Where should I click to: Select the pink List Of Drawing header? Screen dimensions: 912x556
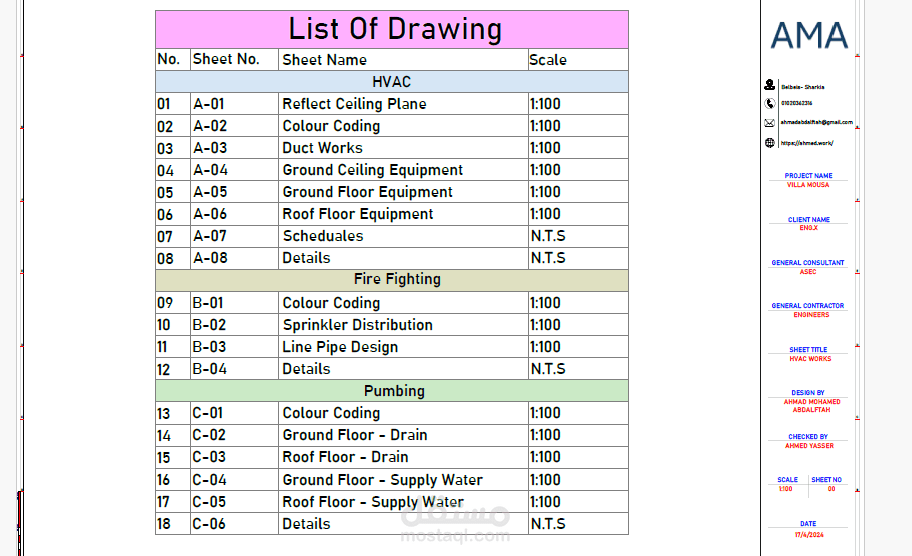coord(391,30)
